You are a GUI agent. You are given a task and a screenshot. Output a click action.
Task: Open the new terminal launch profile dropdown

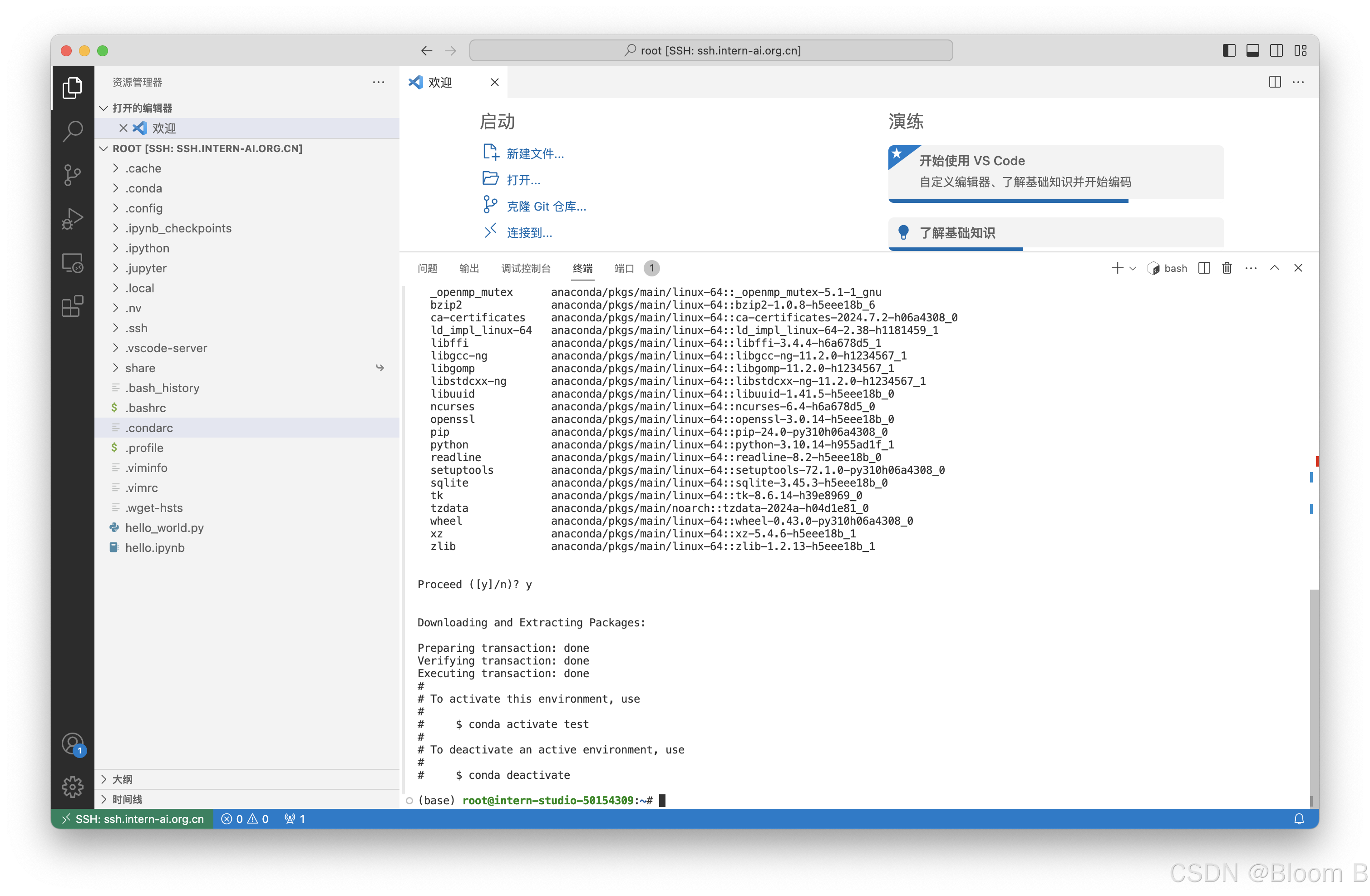click(x=1132, y=268)
